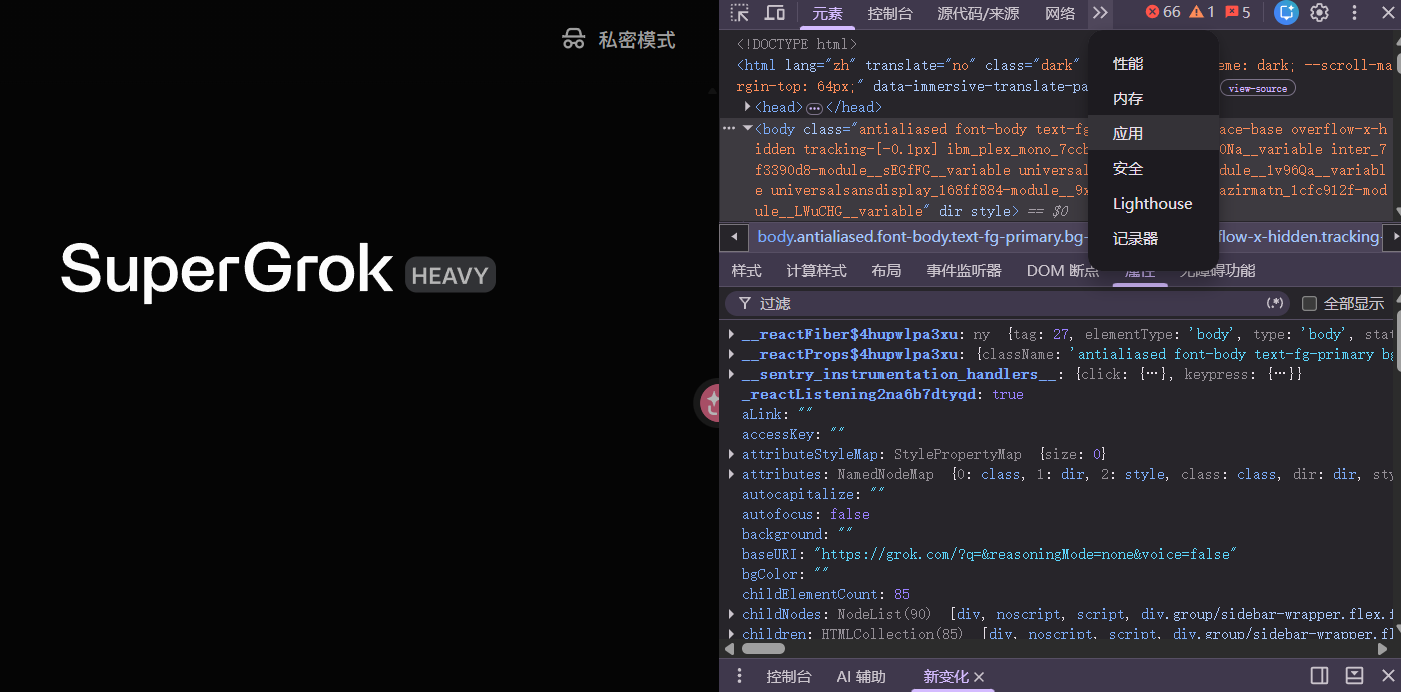
Task: Open the 事件监听器 sidebar tab
Action: [x=963, y=271]
